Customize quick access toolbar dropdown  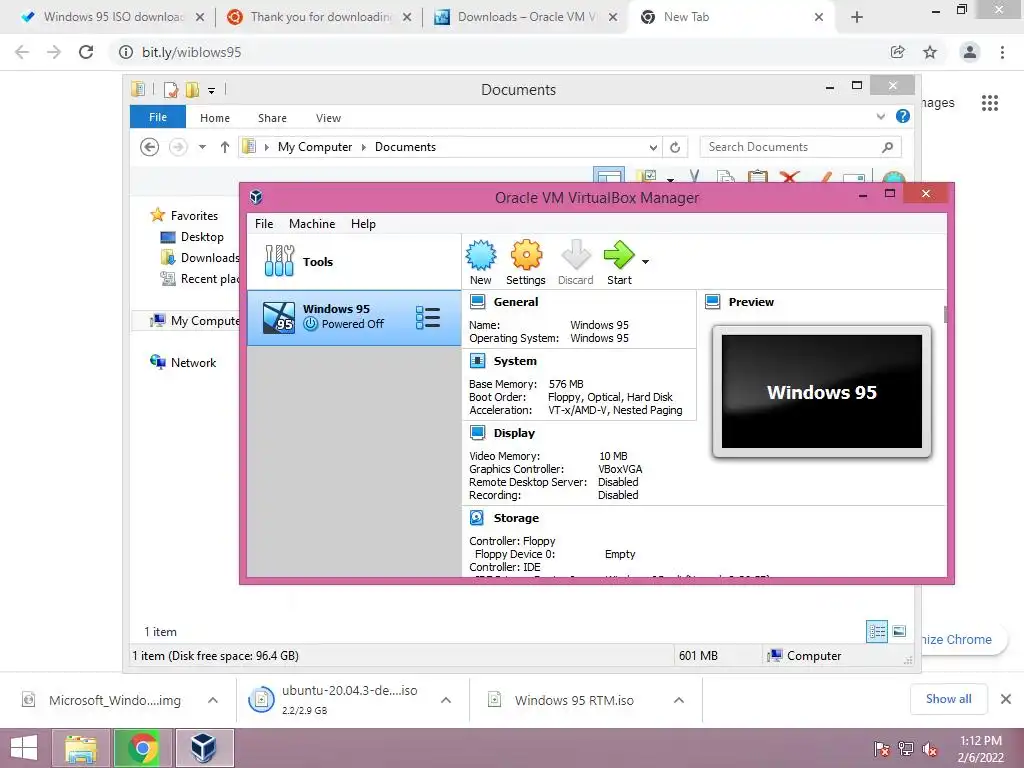(212, 90)
